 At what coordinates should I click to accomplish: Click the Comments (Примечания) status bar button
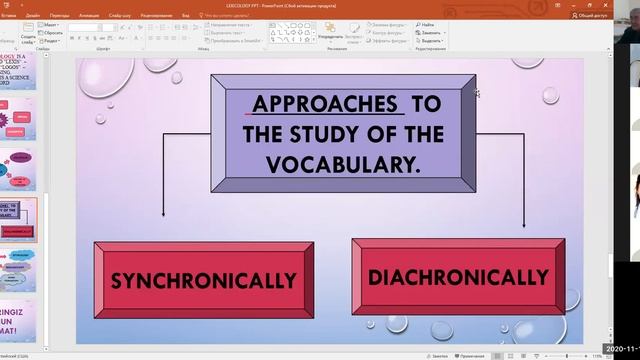[470, 356]
